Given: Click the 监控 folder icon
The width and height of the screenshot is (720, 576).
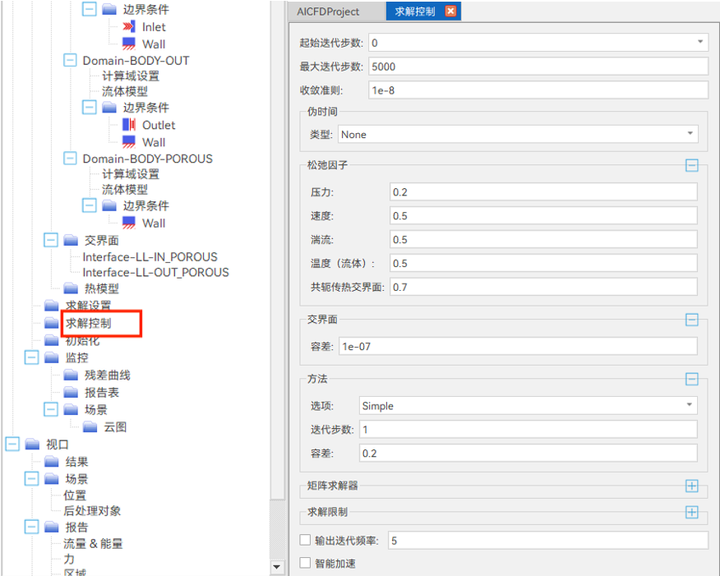Looking at the screenshot, I should point(51,358).
